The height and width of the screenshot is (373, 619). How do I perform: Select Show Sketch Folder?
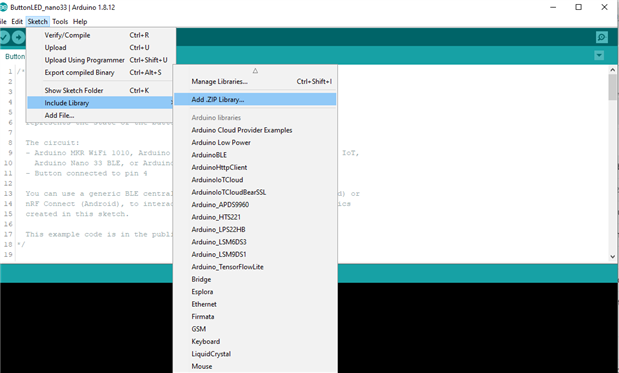pyautogui.click(x=101, y=90)
